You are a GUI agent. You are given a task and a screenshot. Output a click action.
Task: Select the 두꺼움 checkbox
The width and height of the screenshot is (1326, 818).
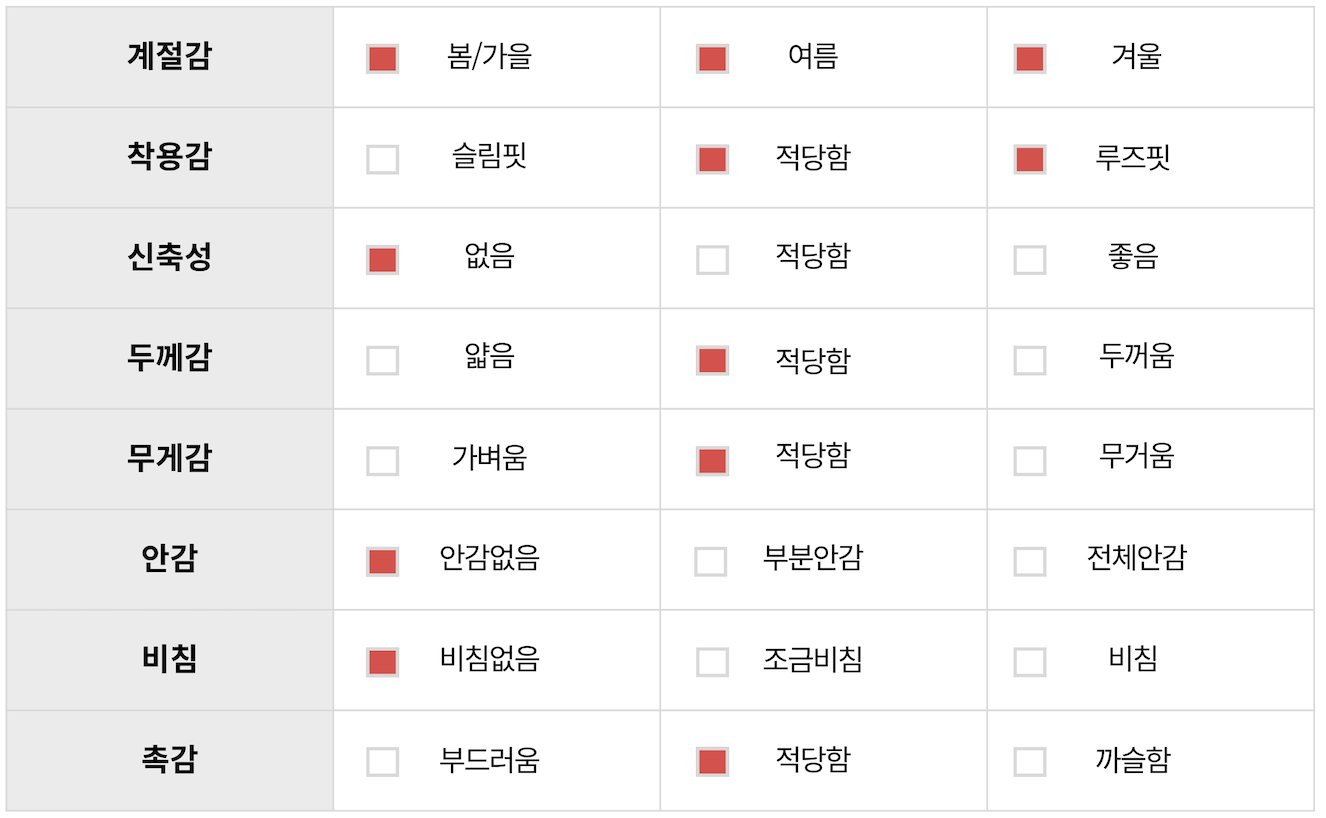pyautogui.click(x=1029, y=360)
